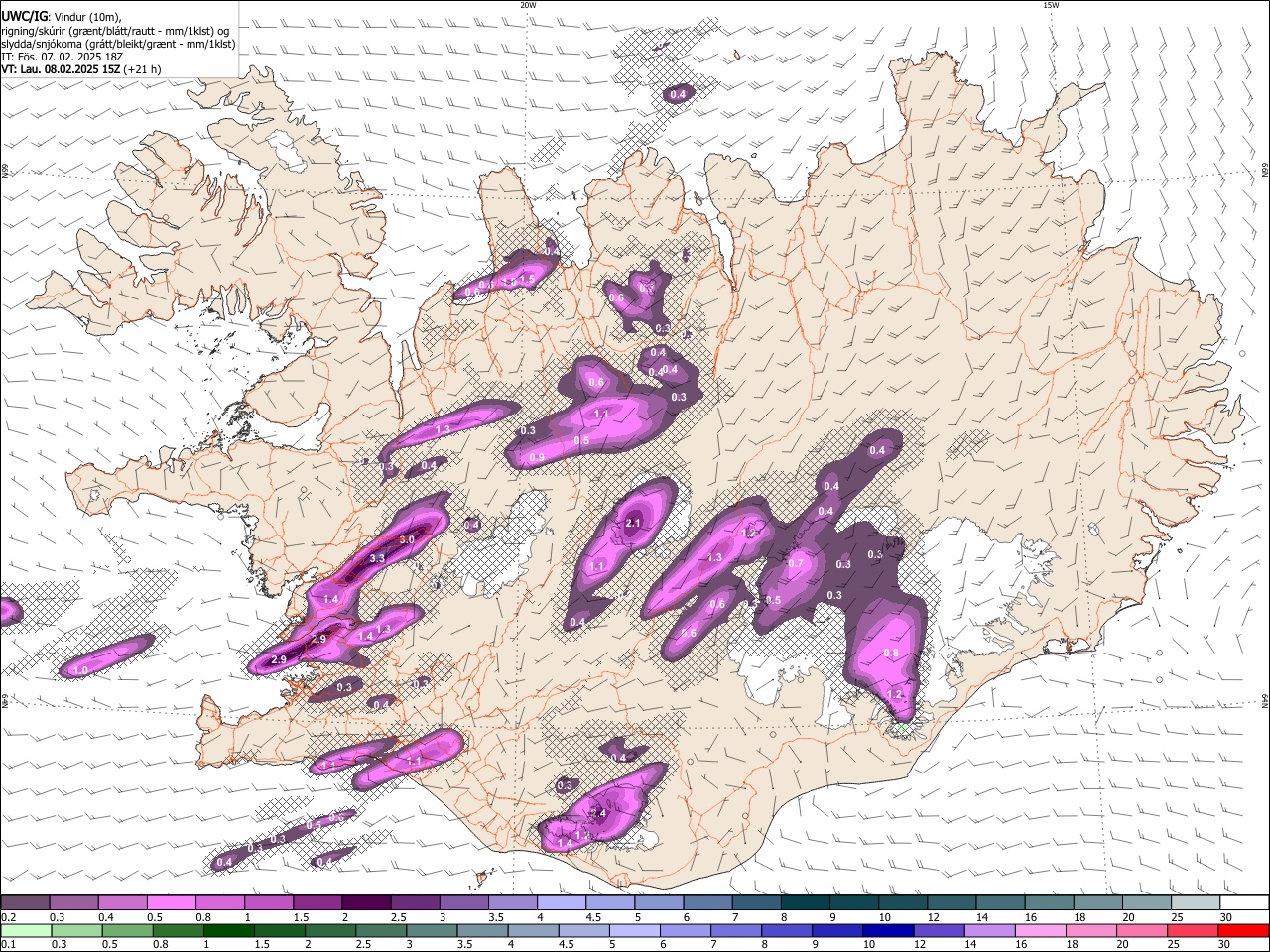Screen dimensions: 1270x952
Task: Click the 2.1 precipitation value on map
Action: (634, 523)
